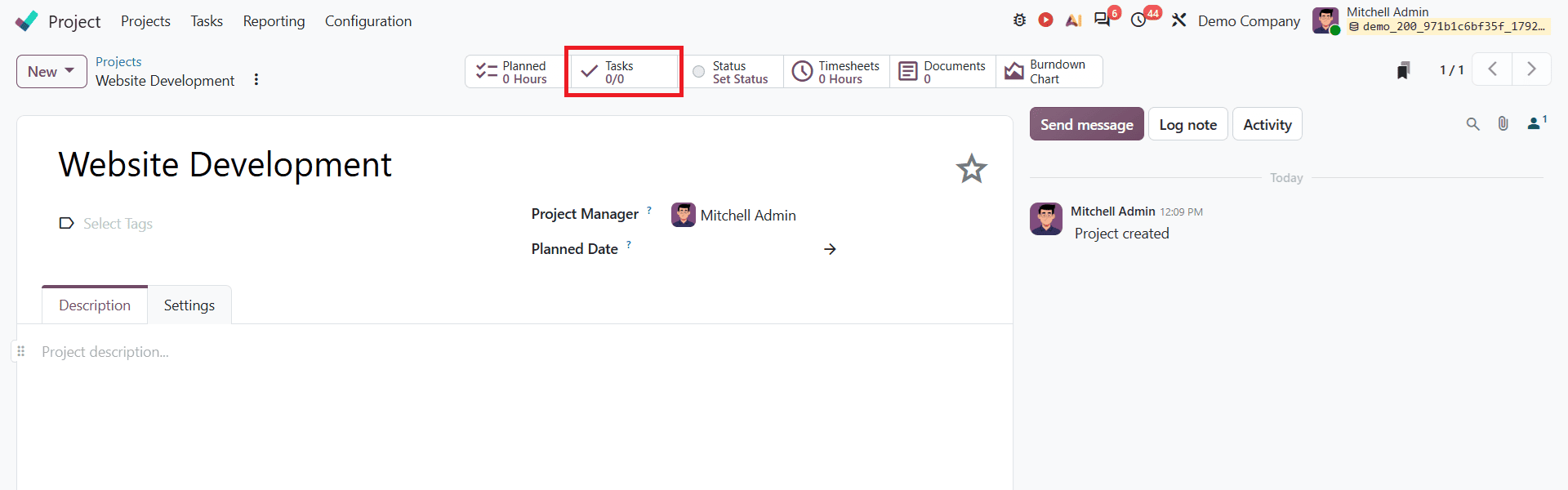Show Planned Date help tooltip mark
The image size is (1568, 490).
[x=629, y=244]
